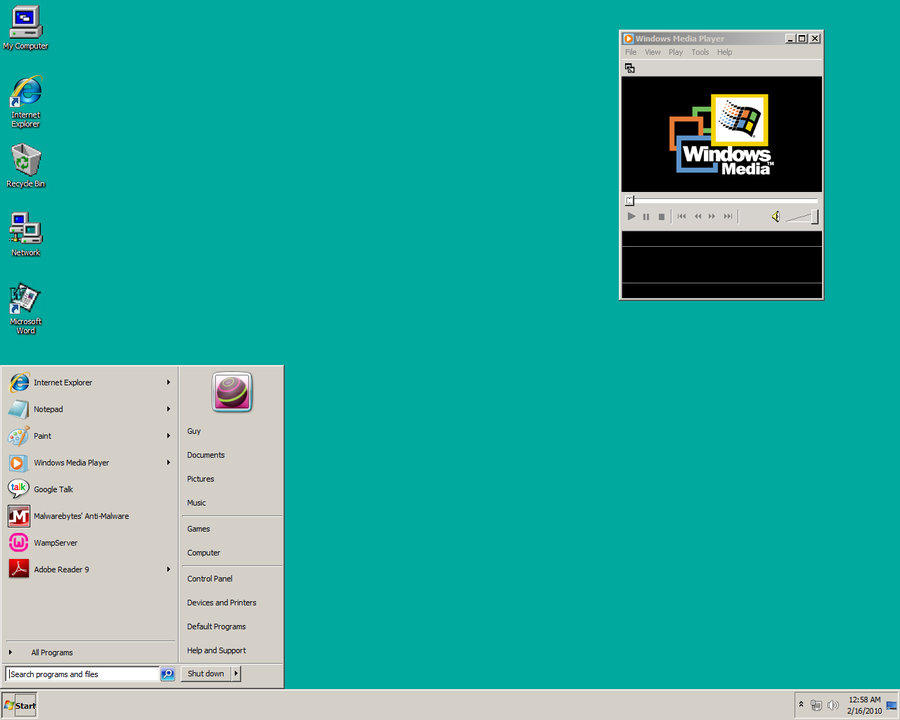Click the search magnifier icon in Start menu

tap(168, 674)
